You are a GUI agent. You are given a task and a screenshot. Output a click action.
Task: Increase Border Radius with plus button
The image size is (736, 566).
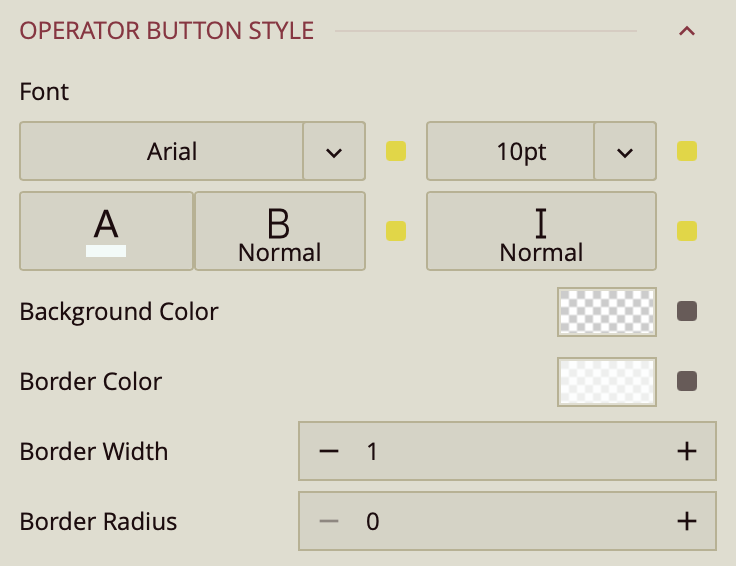[686, 521]
